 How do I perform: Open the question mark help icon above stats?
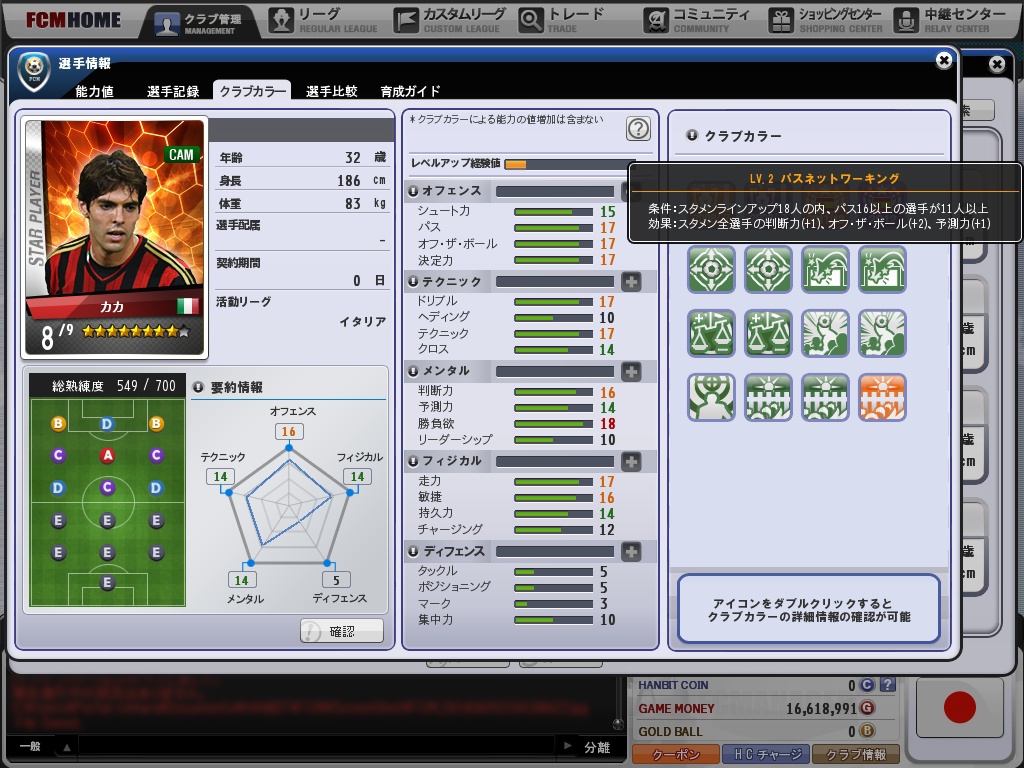638,129
